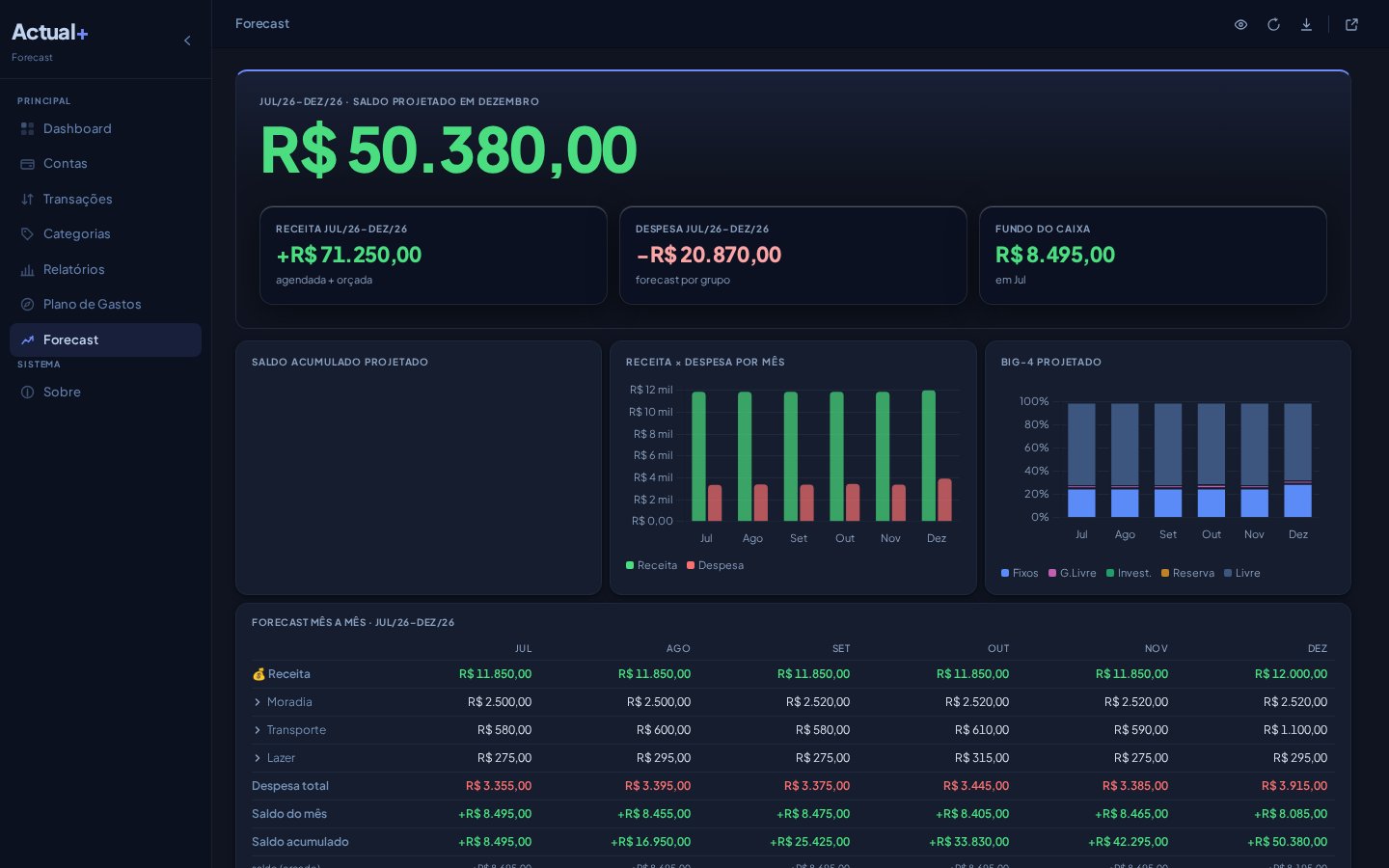Toggle the eye visibility icon in header
Image resolution: width=1389 pixels, height=868 pixels.
point(1240,24)
